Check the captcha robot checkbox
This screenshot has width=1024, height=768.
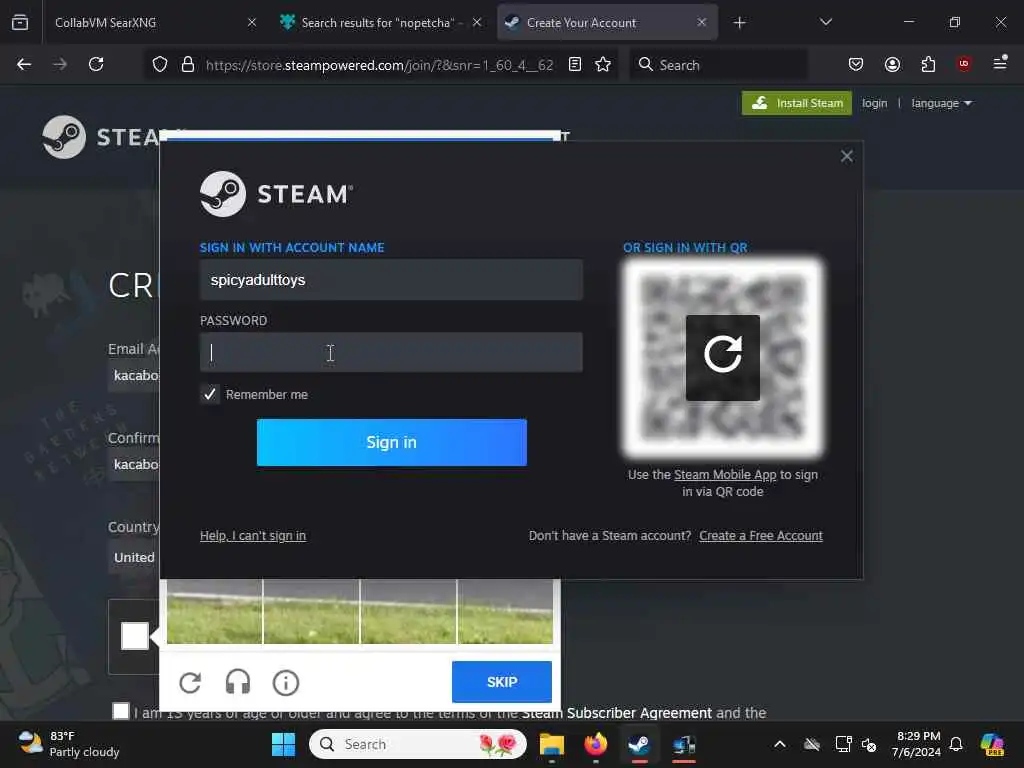point(135,636)
